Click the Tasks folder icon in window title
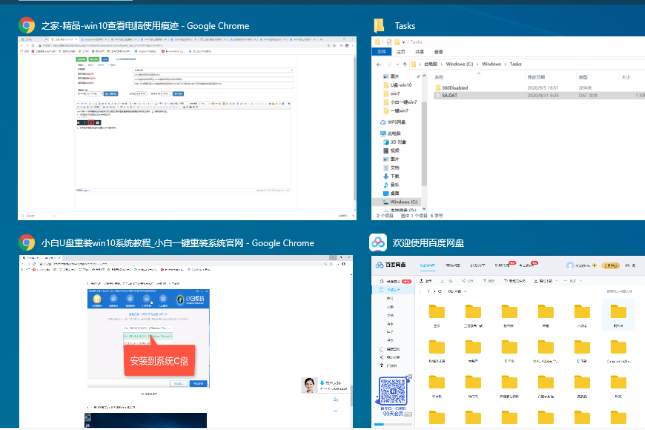 tap(379, 26)
